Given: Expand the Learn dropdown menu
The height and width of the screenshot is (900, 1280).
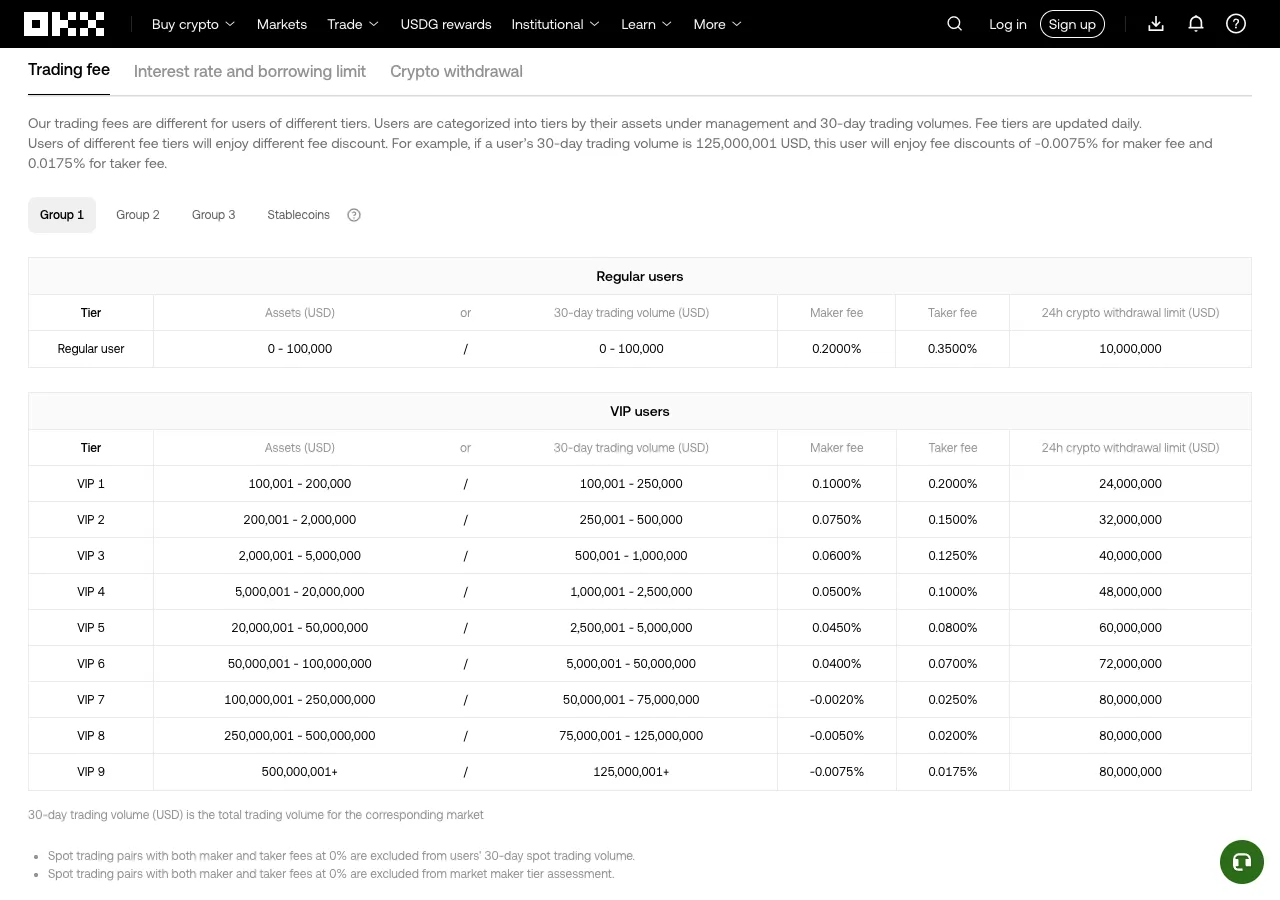Looking at the screenshot, I should point(646,24).
